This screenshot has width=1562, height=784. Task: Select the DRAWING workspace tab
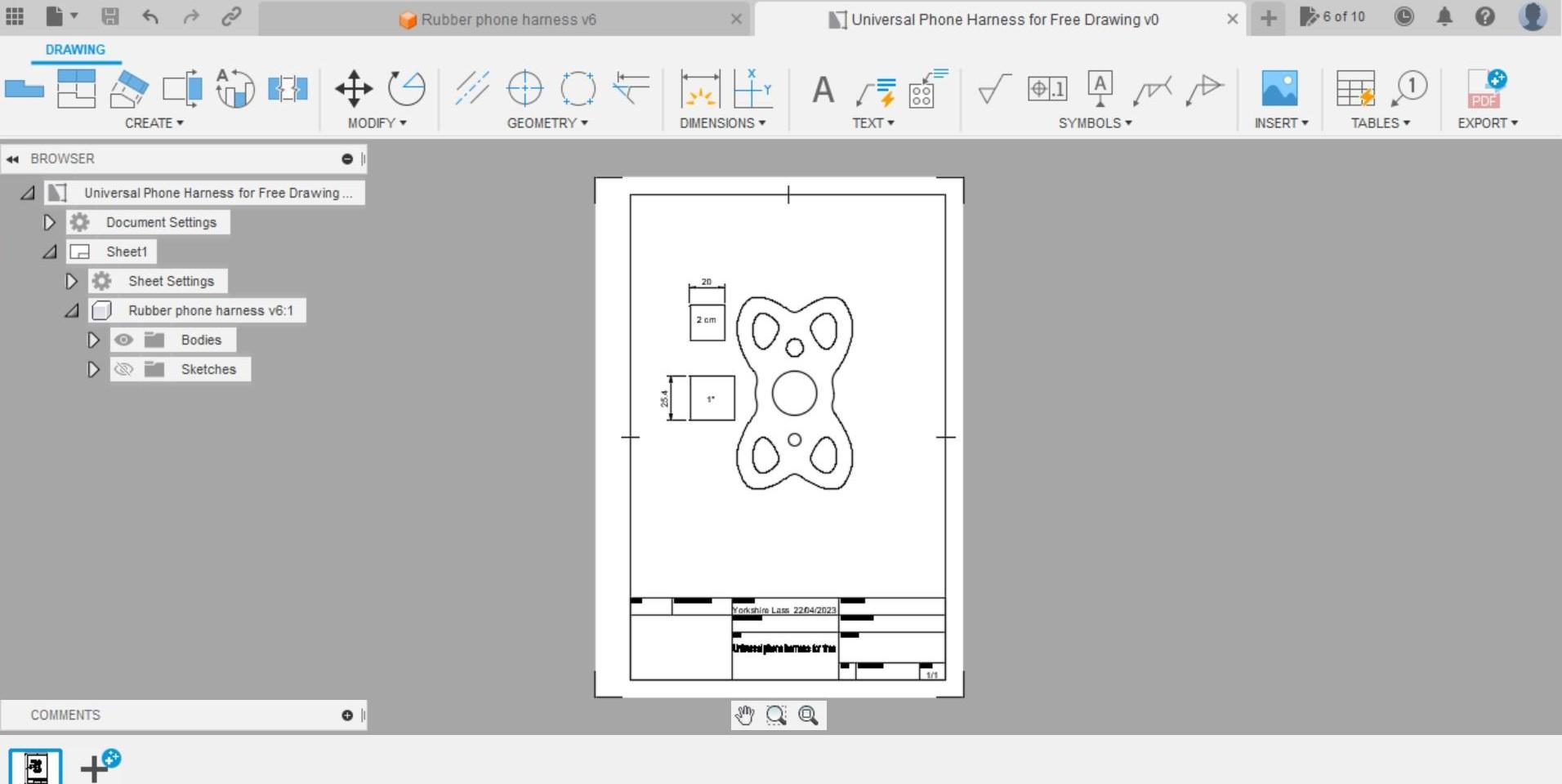coord(75,50)
